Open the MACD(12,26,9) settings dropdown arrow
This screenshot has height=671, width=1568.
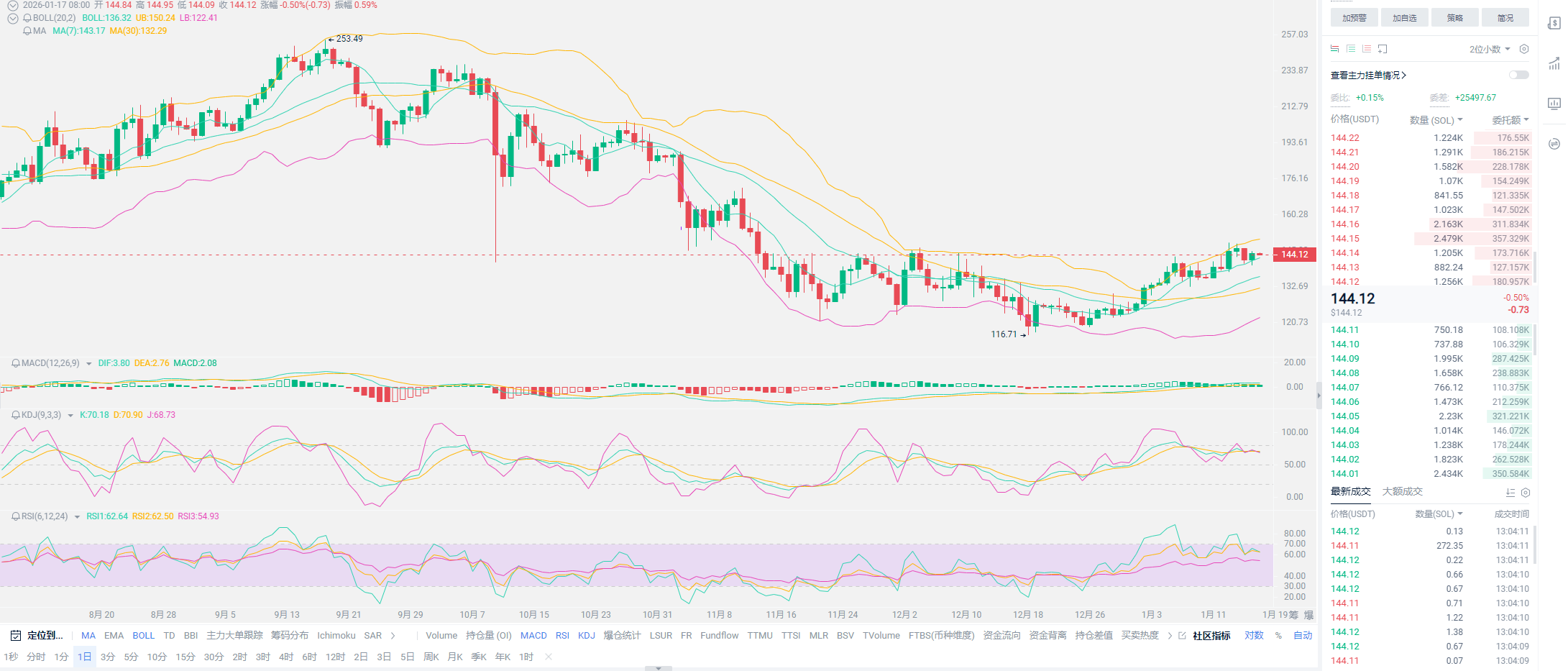(89, 364)
